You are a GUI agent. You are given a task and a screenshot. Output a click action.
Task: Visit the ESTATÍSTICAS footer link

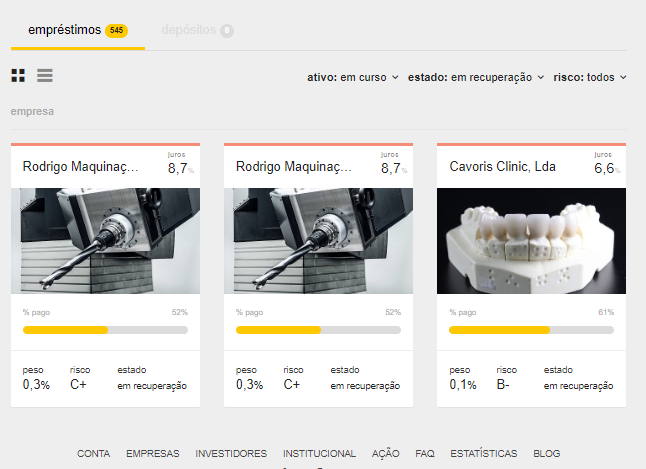(484, 454)
